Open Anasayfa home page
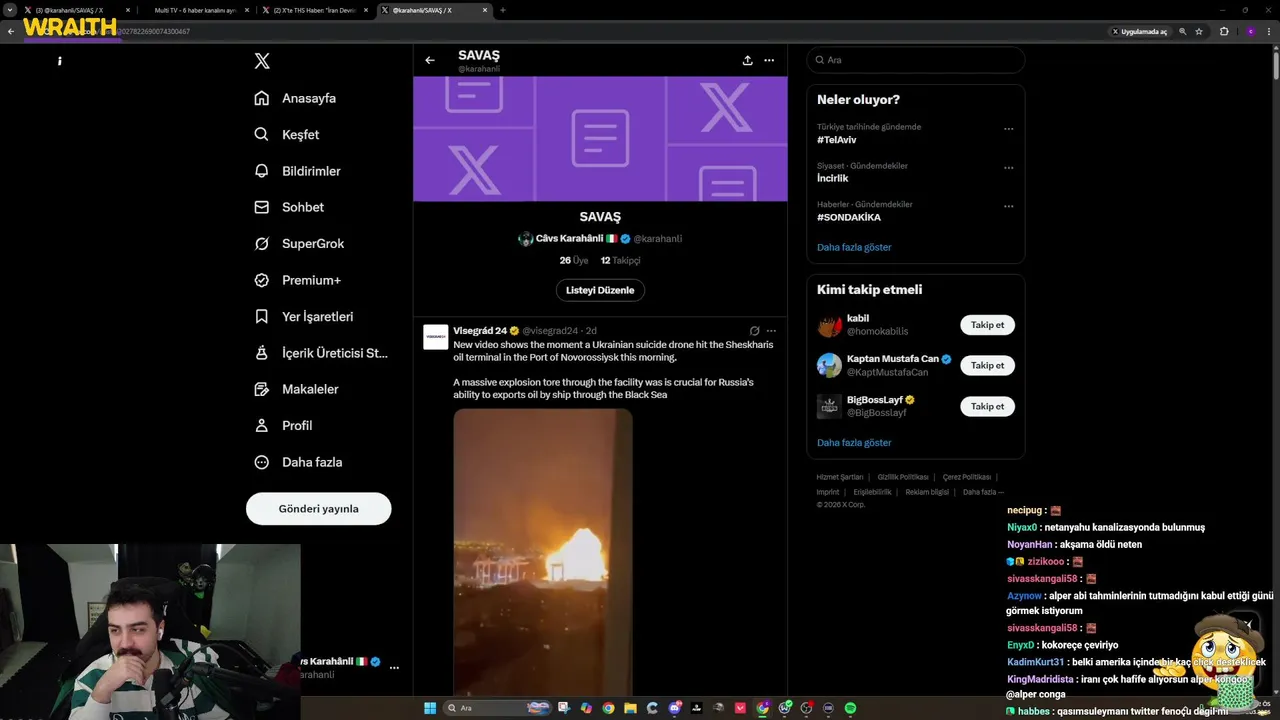The image size is (1280, 720). pyautogui.click(x=295, y=98)
